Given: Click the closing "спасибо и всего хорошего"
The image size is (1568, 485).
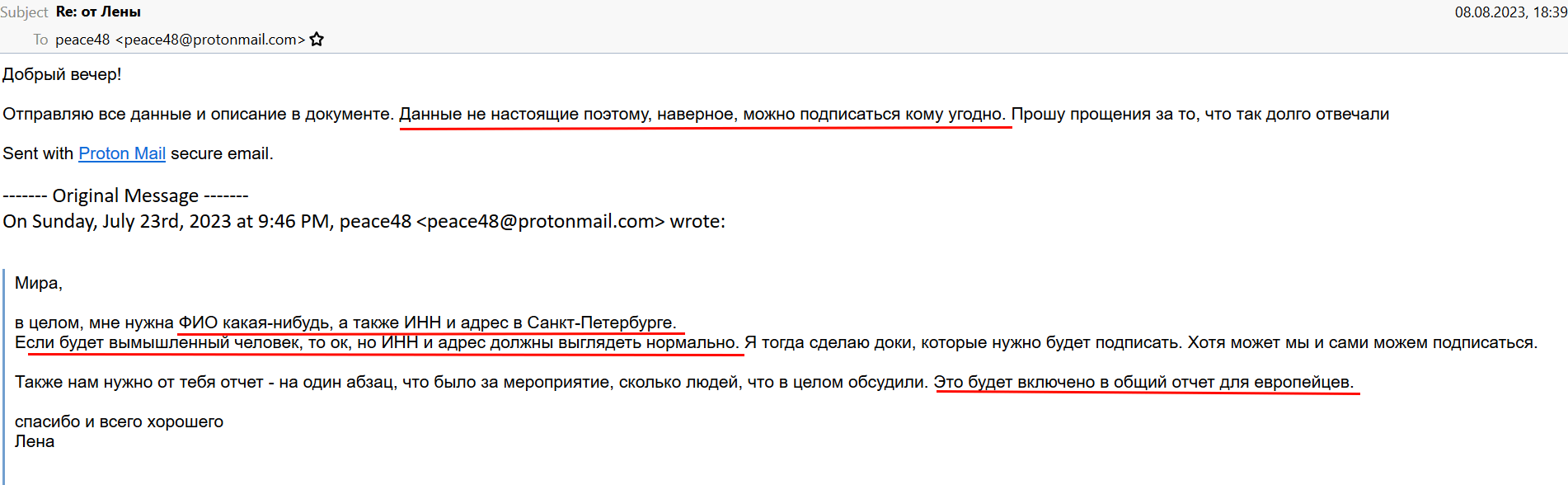Looking at the screenshot, I should tap(119, 421).
